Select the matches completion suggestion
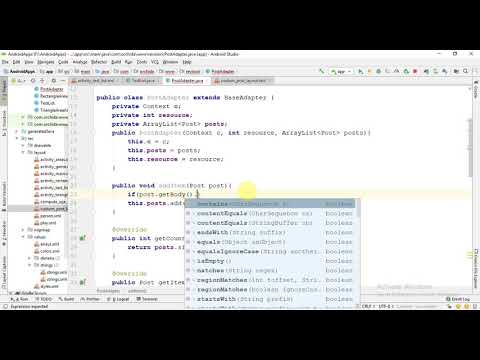Viewport: 480px width, 360px height. [x=270, y=270]
